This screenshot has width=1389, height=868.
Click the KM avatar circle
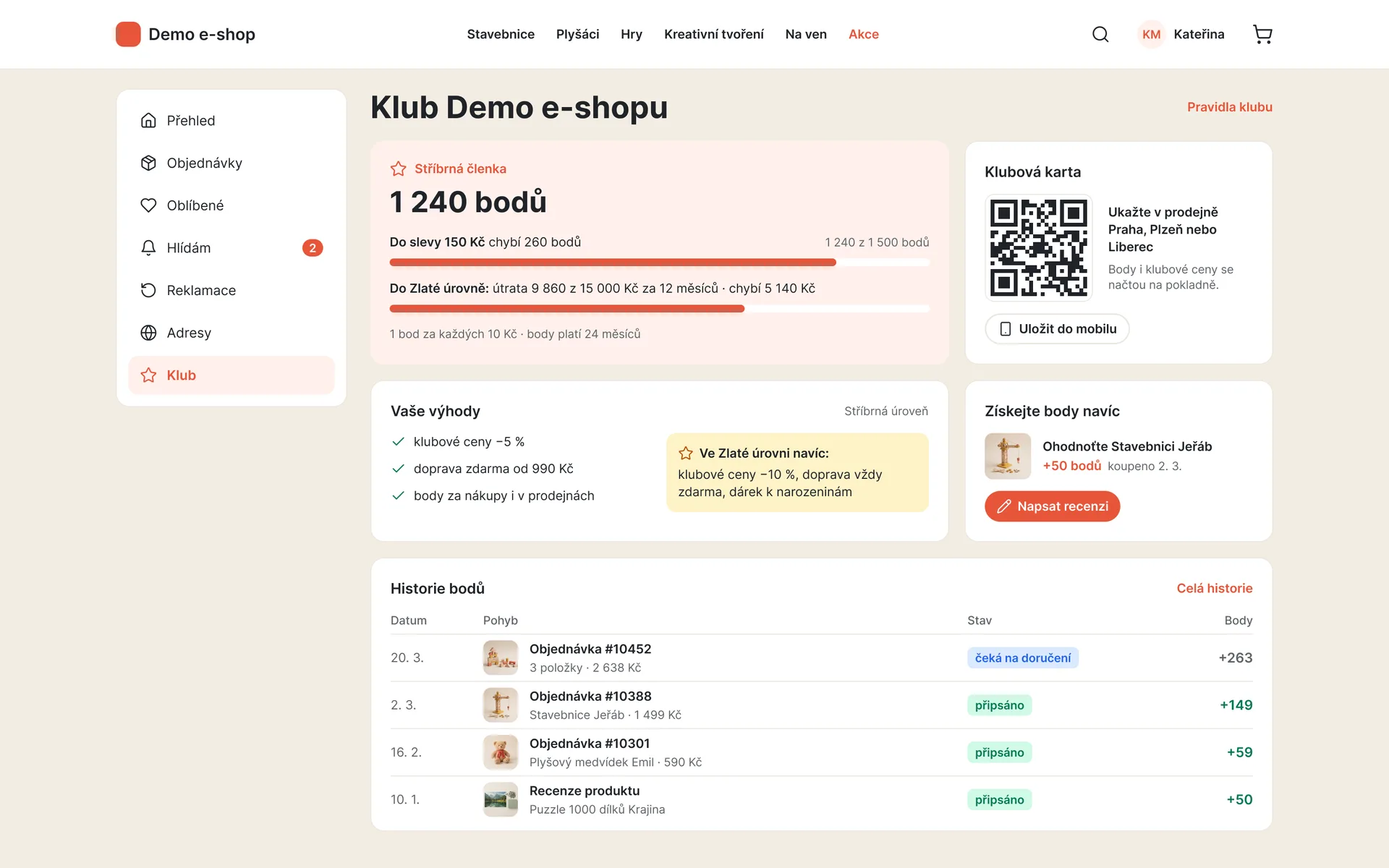[1151, 34]
